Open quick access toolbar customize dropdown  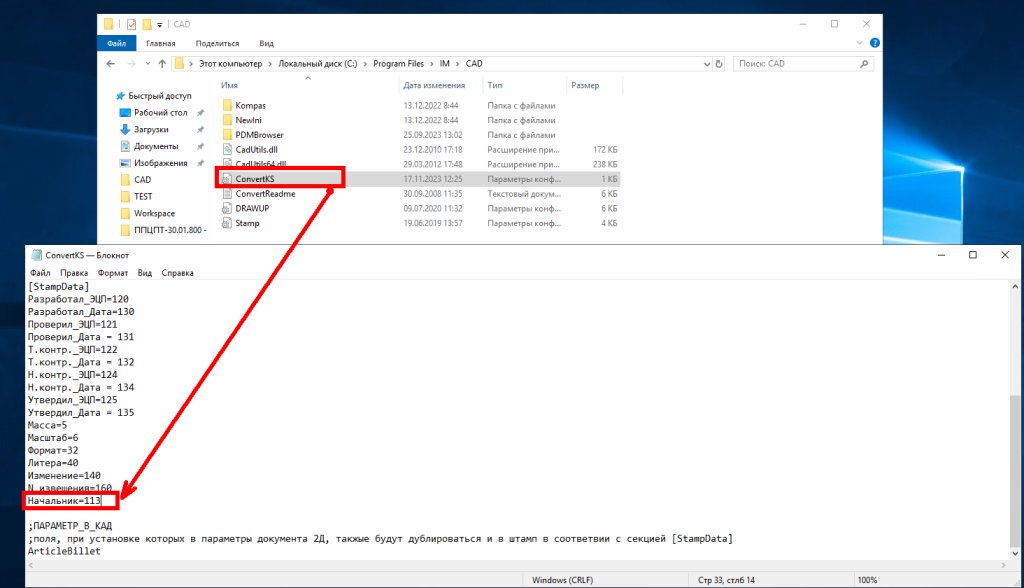[x=160, y=24]
